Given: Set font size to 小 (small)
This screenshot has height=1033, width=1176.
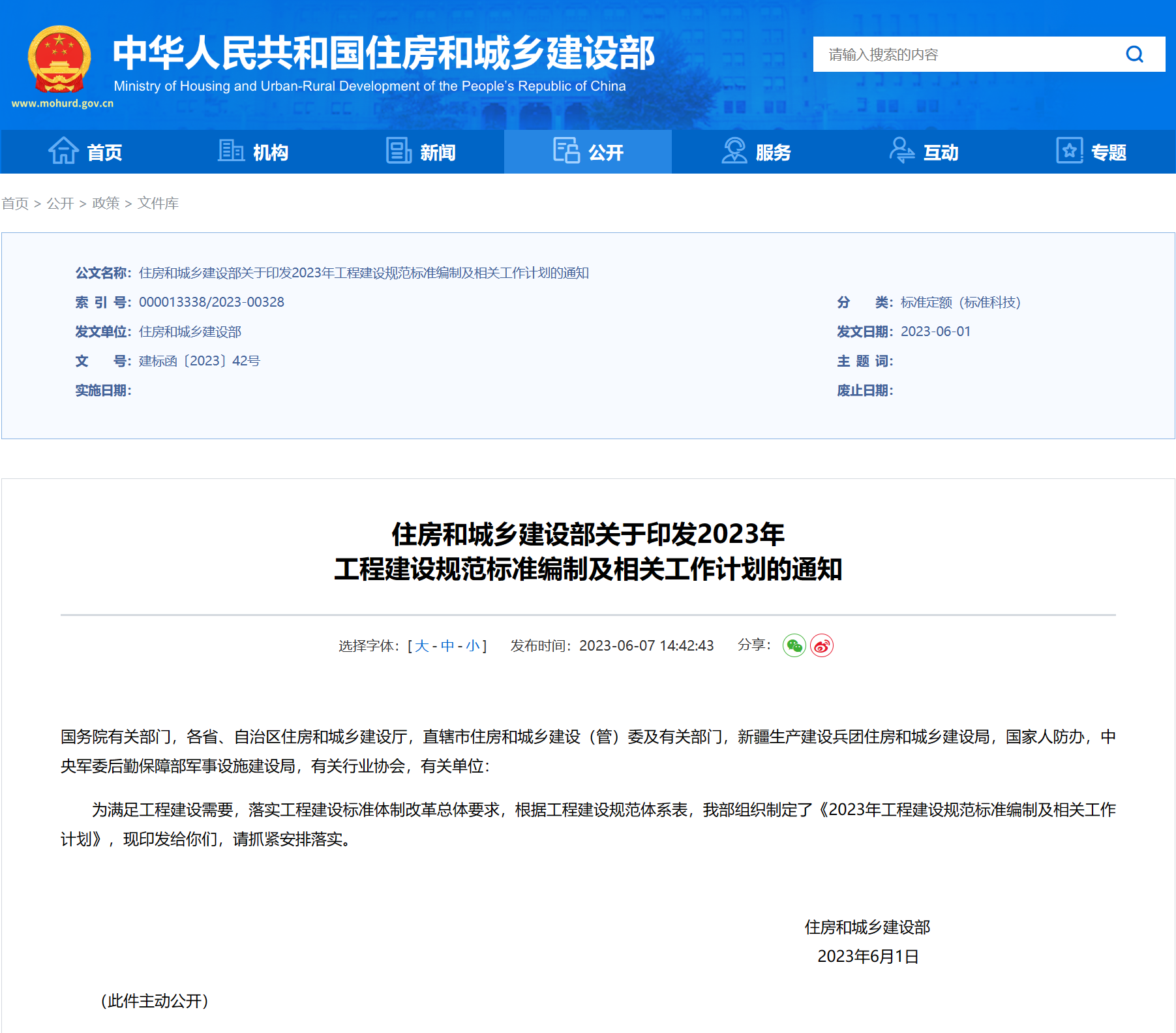Looking at the screenshot, I should click(x=472, y=645).
